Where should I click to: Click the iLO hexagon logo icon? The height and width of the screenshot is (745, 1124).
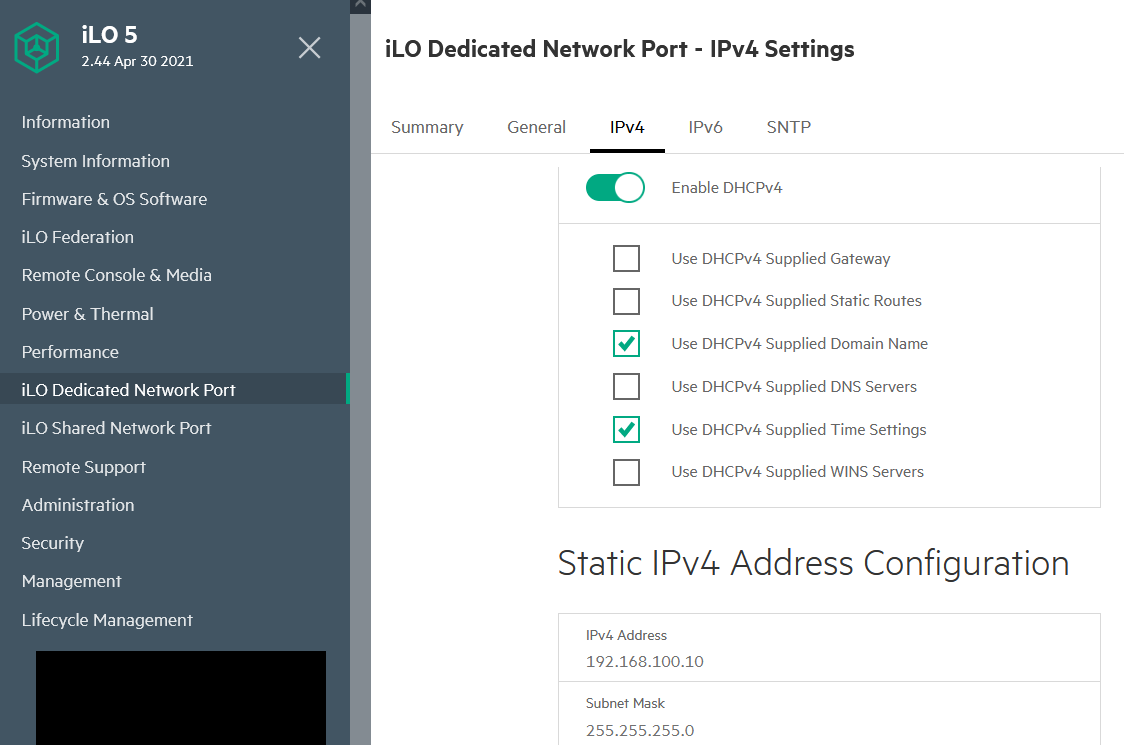[x=37, y=47]
